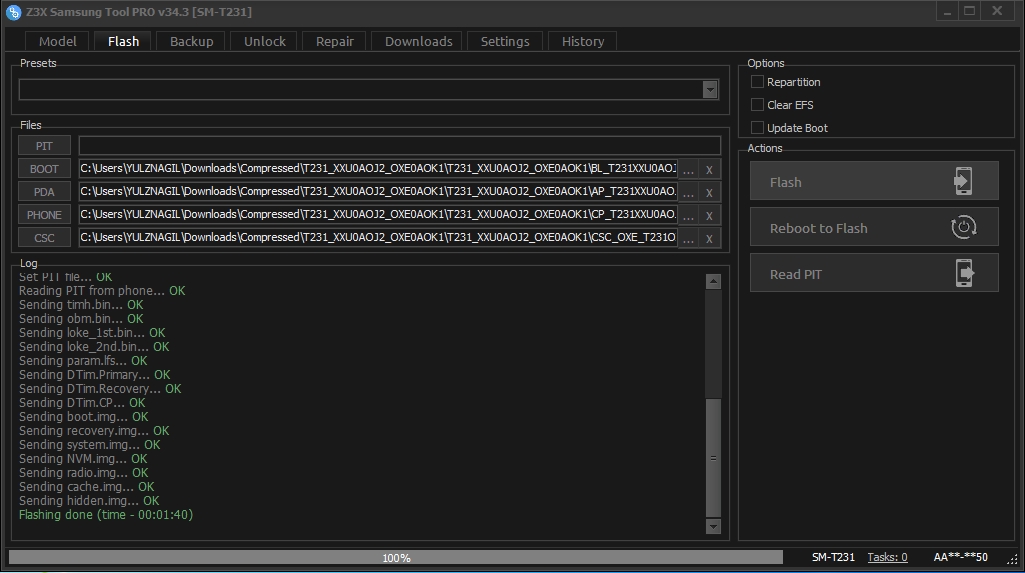This screenshot has height=573, width=1025.
Task: Click the phone icon on Read PIT
Action: pos(964,273)
